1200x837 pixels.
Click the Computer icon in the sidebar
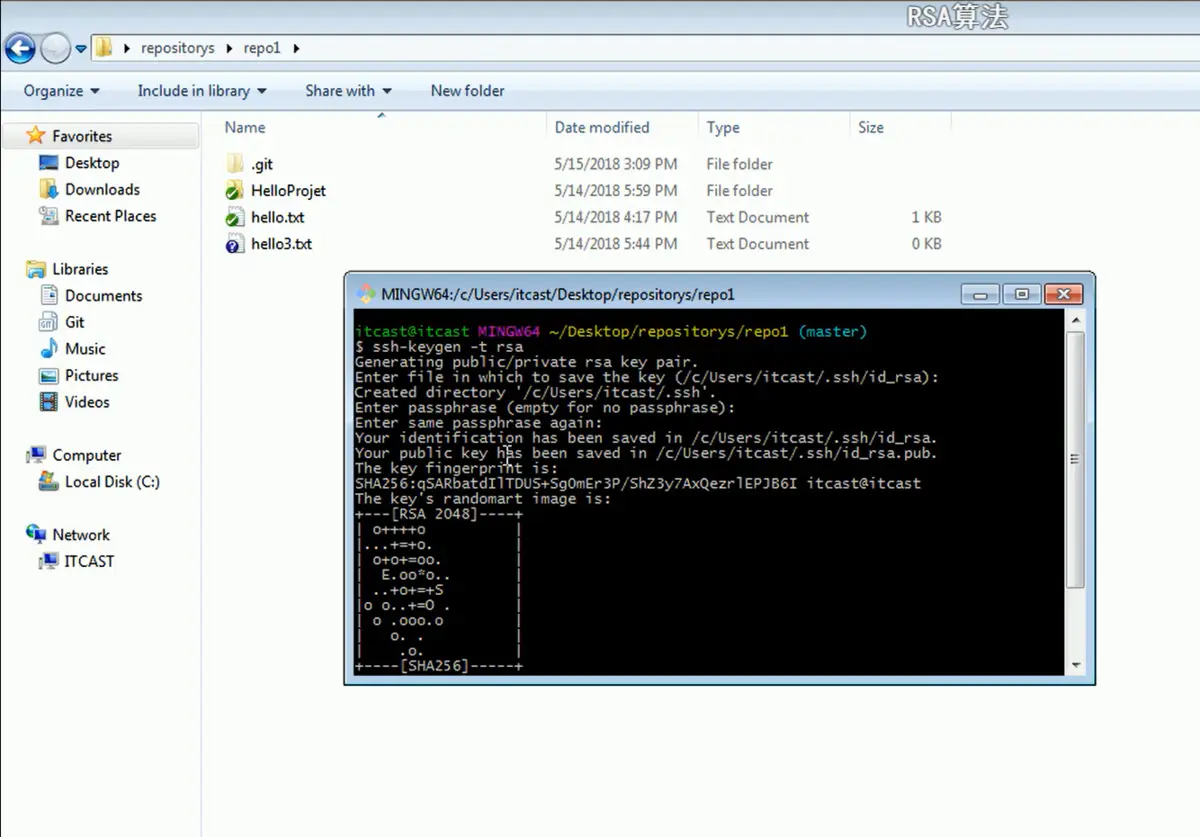pos(36,455)
